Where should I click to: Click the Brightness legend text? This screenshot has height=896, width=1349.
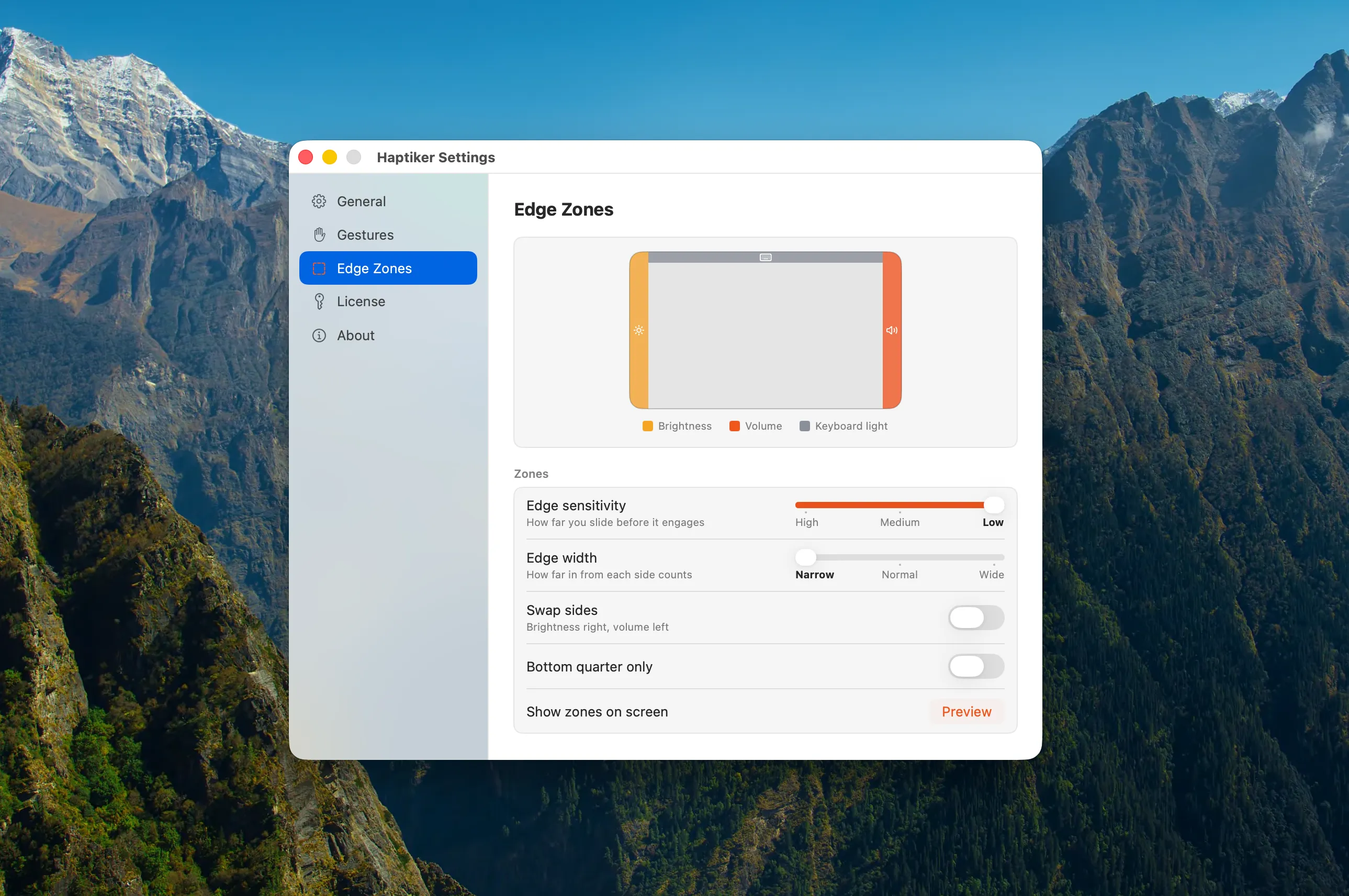pyautogui.click(x=684, y=427)
